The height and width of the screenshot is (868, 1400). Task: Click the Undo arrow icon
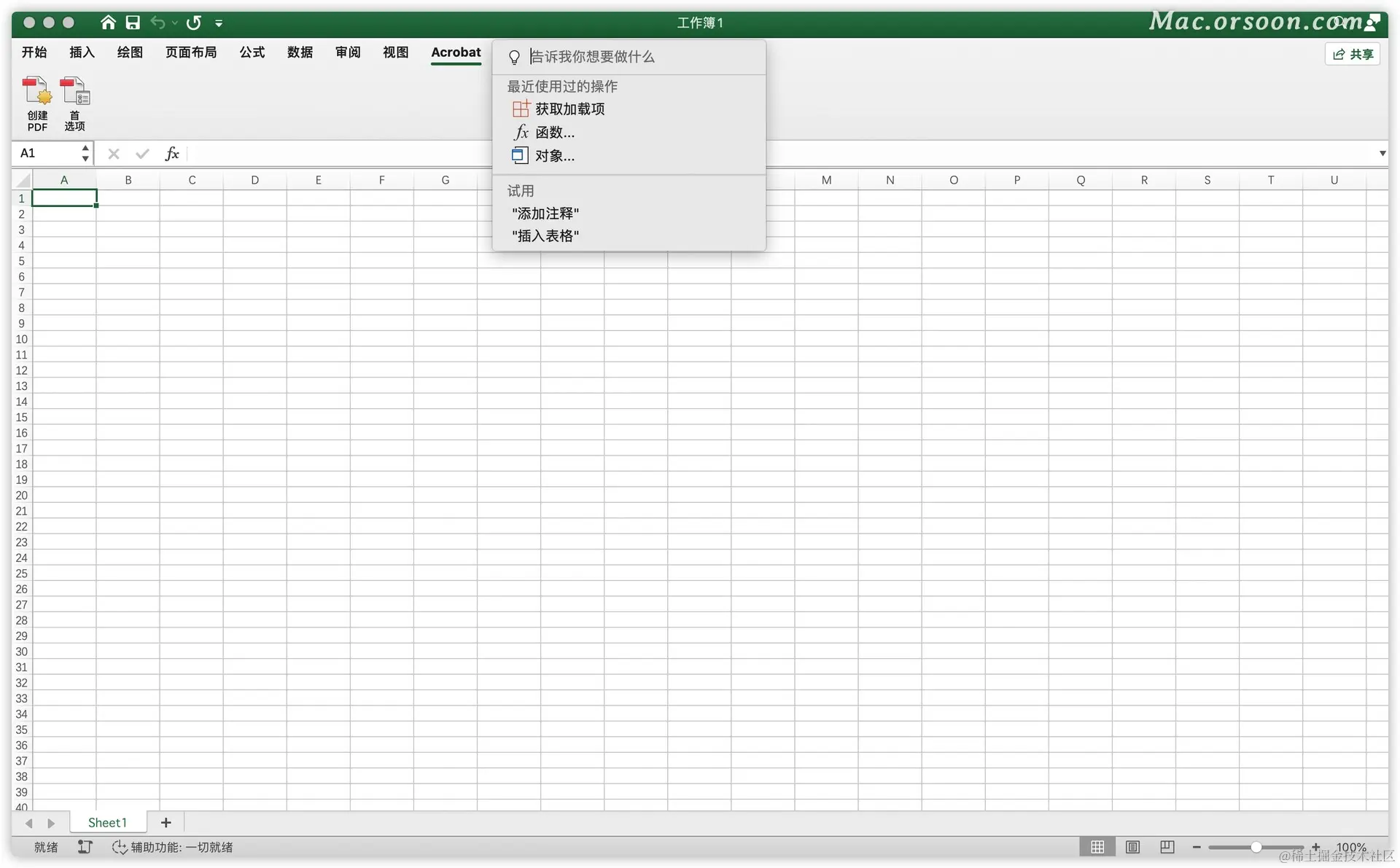point(157,23)
